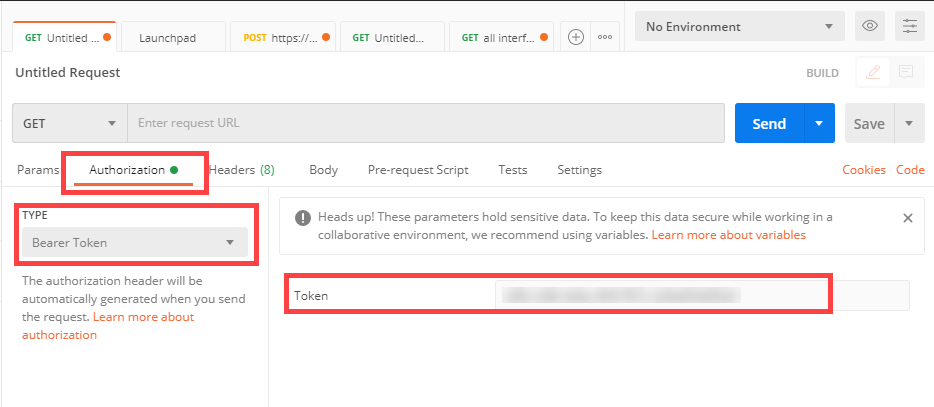Switch to the Launchpad tab

click(x=173, y=38)
